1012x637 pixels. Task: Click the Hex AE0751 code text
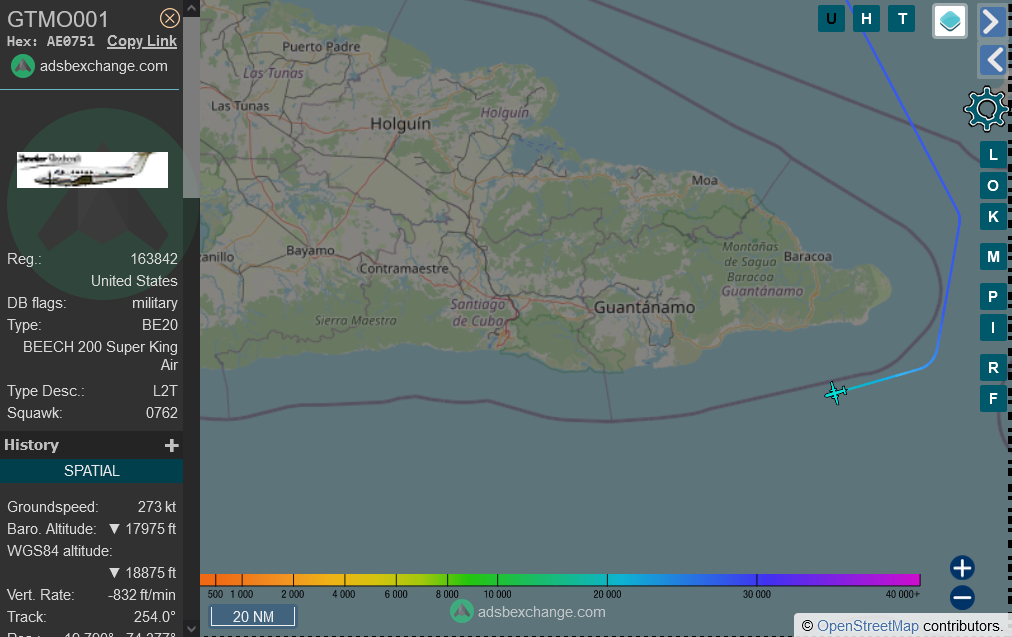point(51,41)
